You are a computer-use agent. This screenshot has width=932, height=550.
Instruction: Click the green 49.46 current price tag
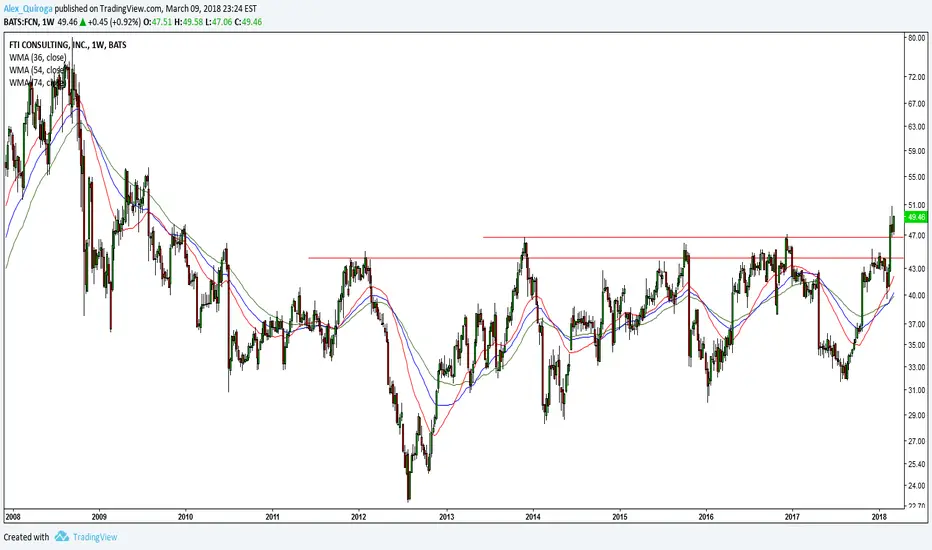[x=915, y=217]
